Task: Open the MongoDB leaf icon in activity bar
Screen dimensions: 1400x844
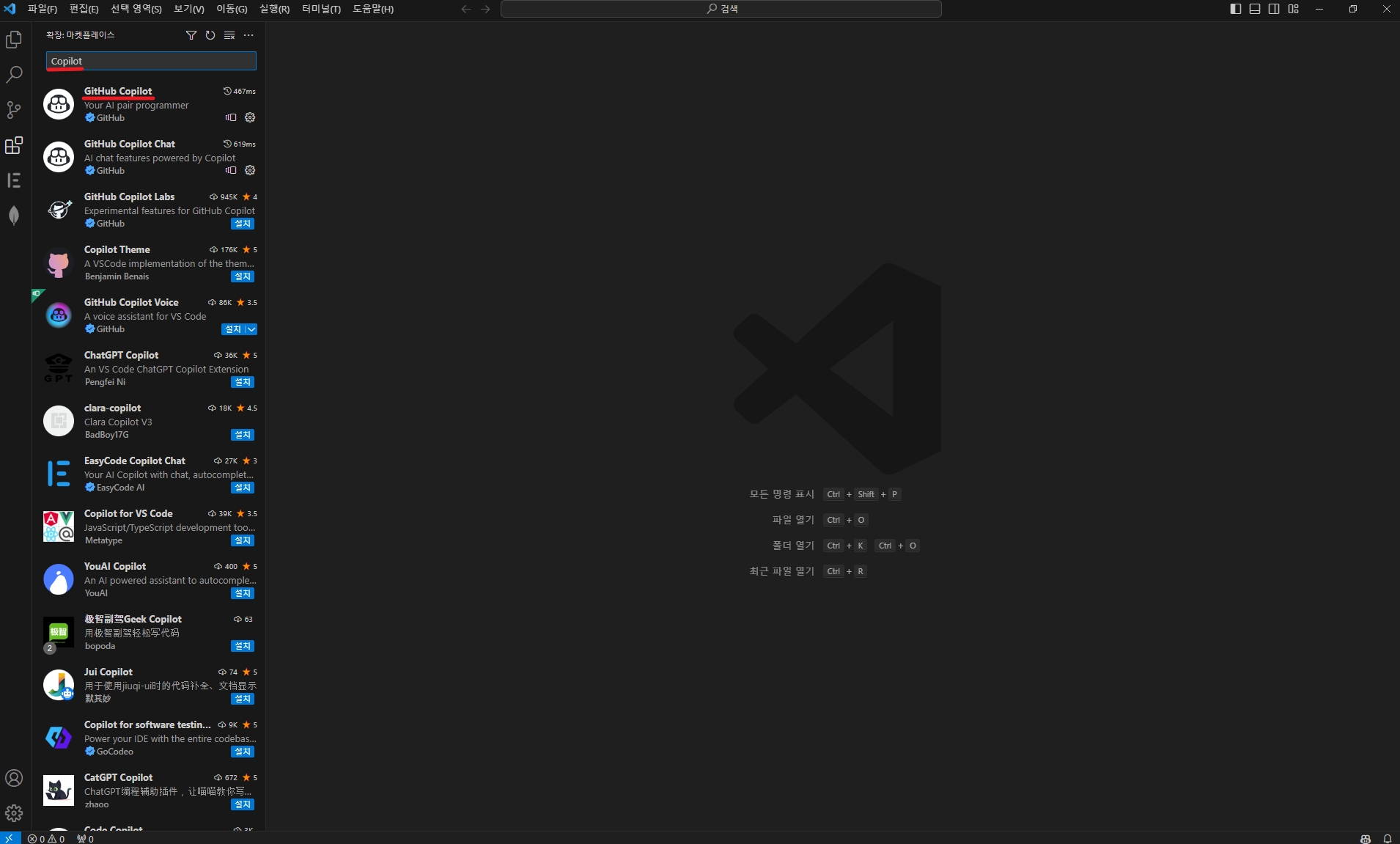Action: (x=14, y=216)
